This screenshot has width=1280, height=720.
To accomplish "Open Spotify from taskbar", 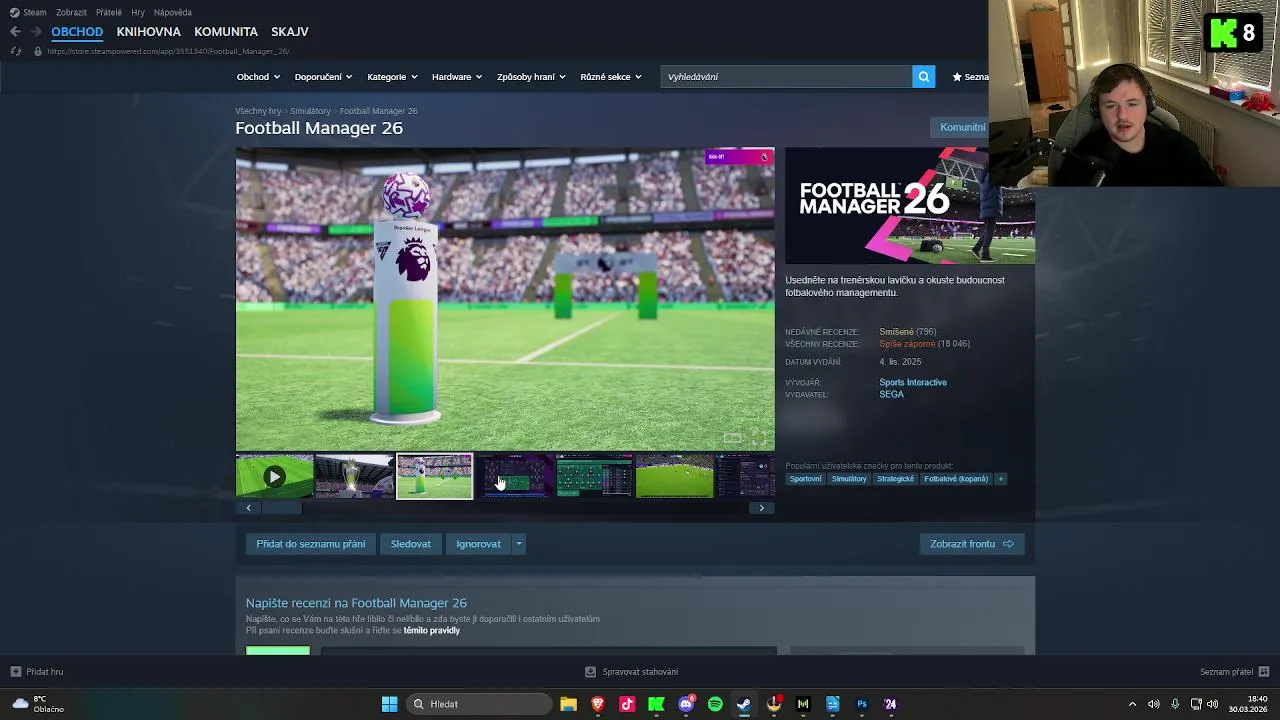I will 715,704.
